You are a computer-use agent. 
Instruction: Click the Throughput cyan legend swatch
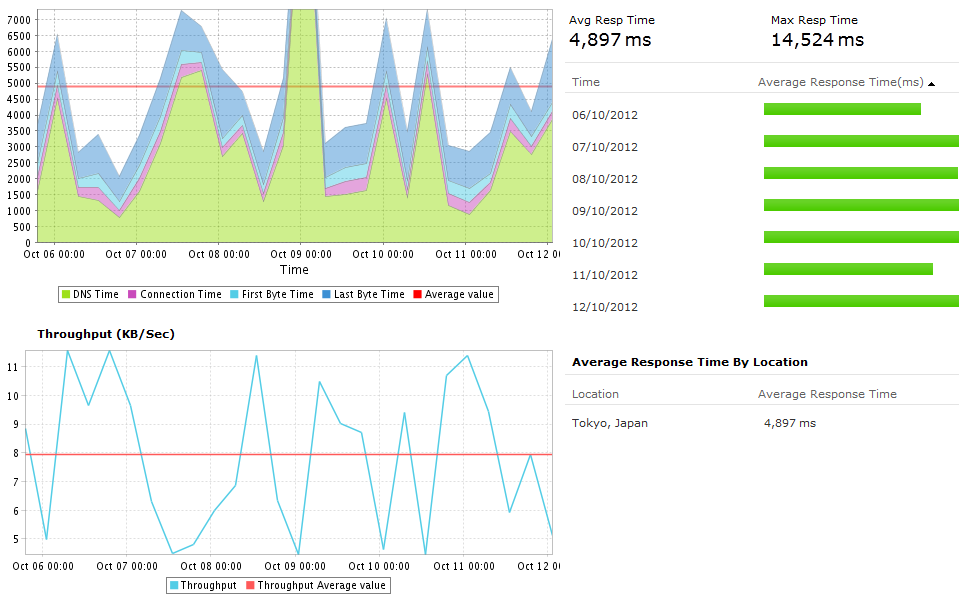[175, 585]
